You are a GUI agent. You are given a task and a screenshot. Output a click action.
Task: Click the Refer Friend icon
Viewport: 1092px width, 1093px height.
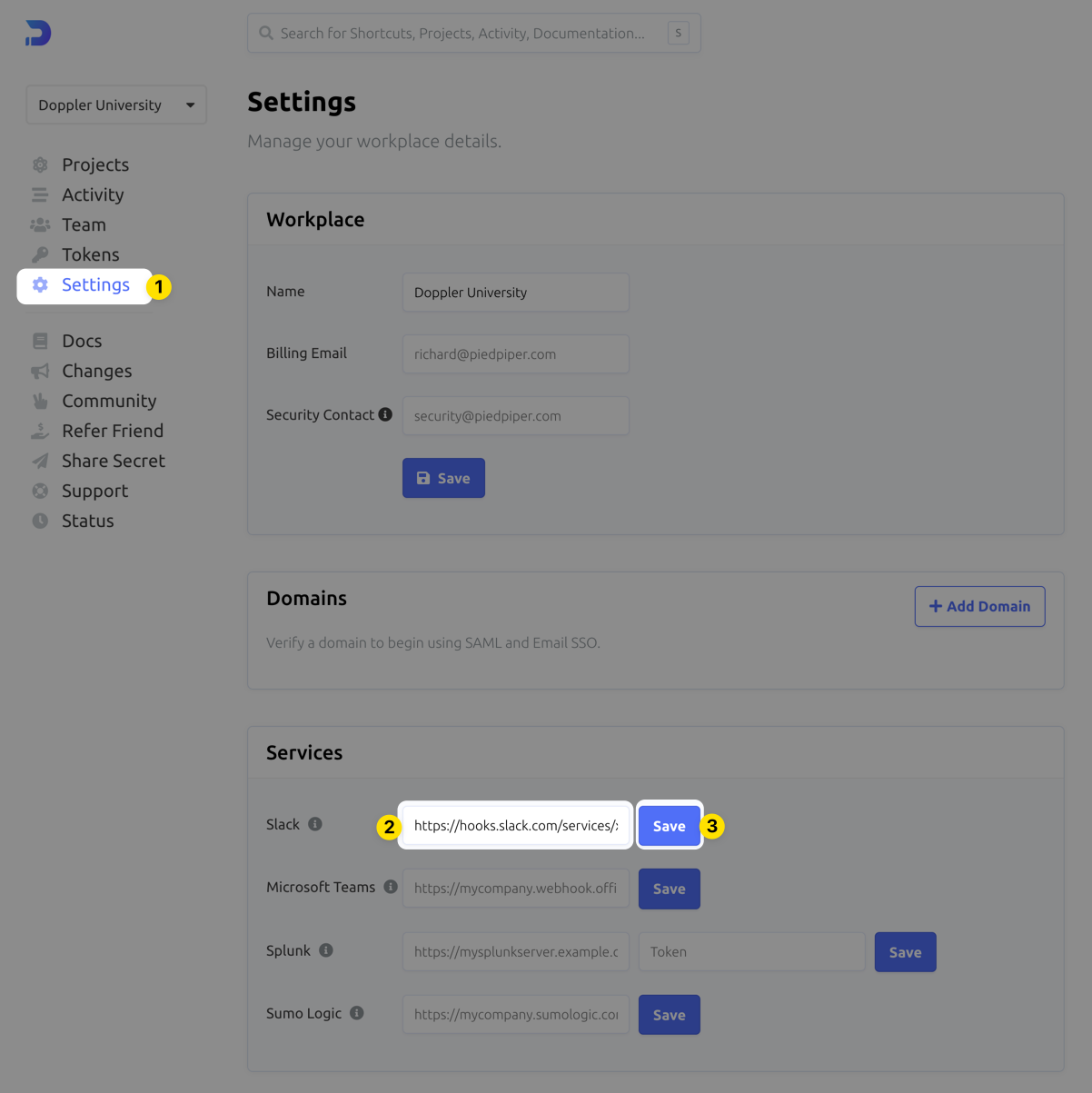point(40,431)
